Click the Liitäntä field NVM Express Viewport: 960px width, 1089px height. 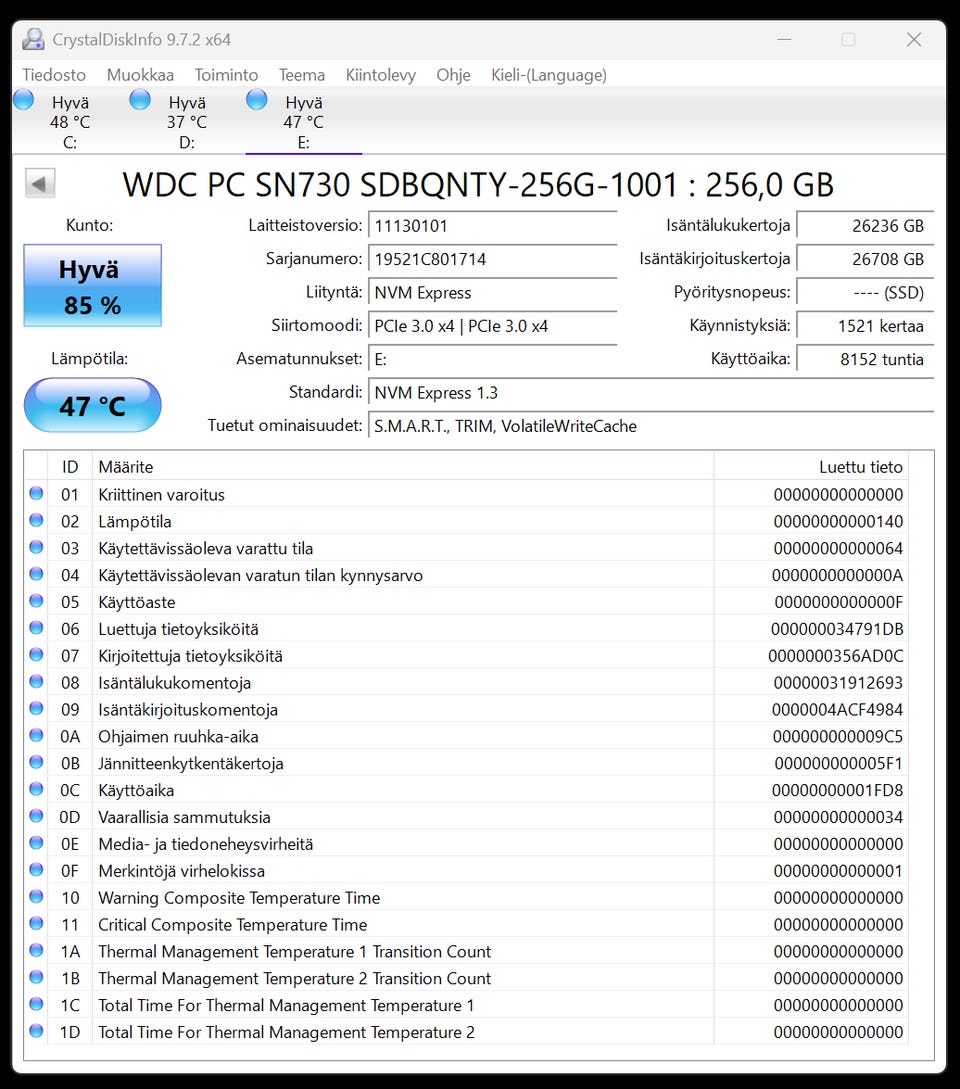(x=493, y=292)
